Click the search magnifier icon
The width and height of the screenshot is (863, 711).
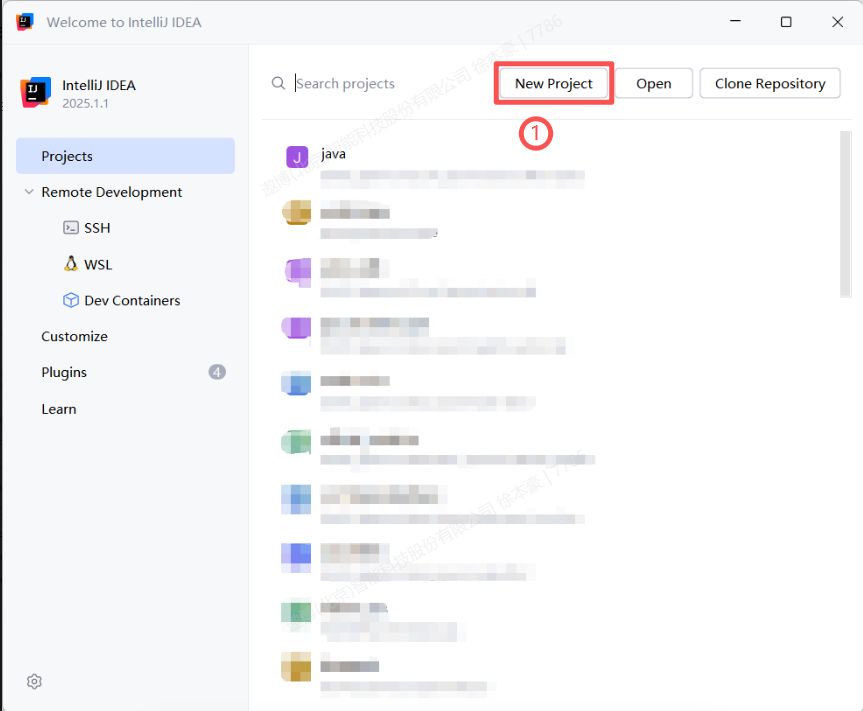[278, 84]
